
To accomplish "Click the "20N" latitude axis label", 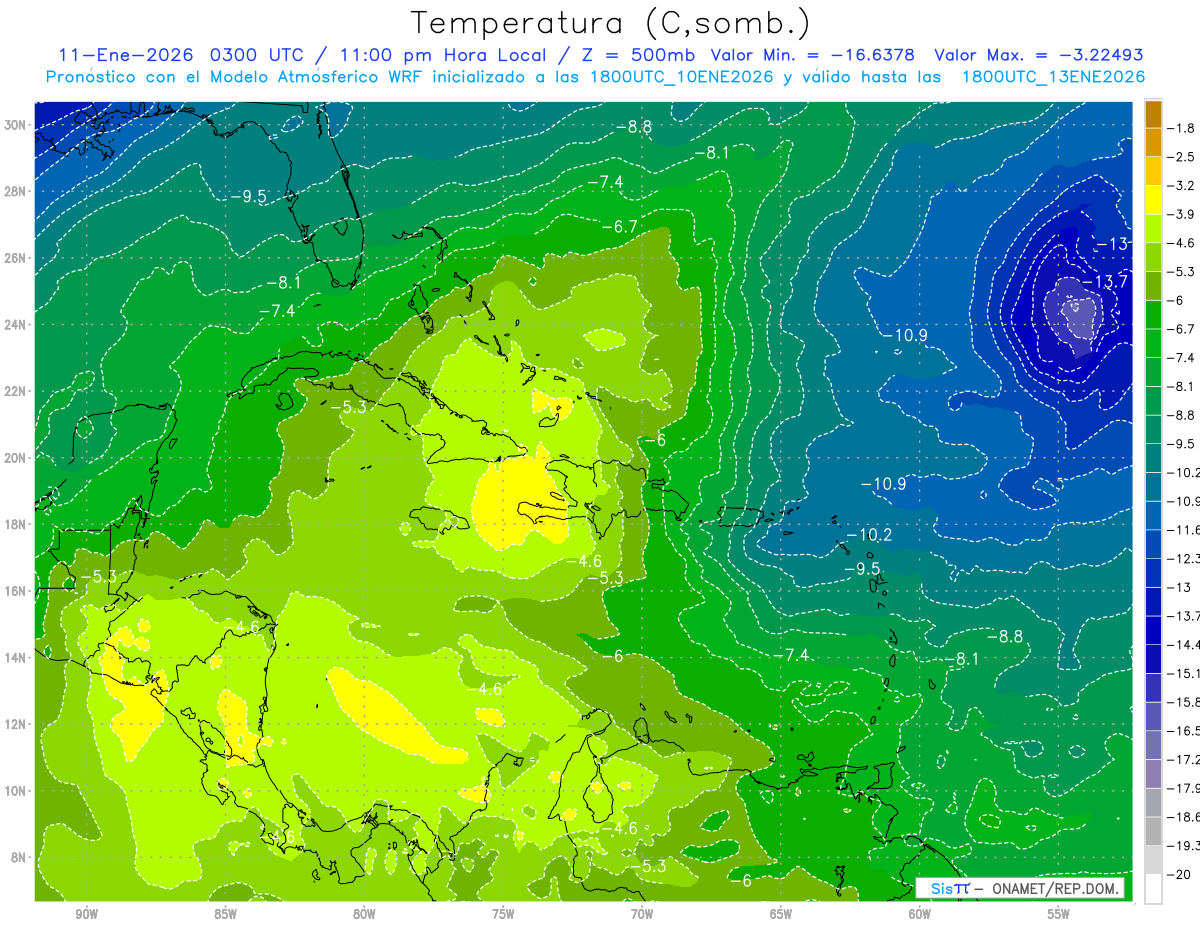I will tap(14, 458).
